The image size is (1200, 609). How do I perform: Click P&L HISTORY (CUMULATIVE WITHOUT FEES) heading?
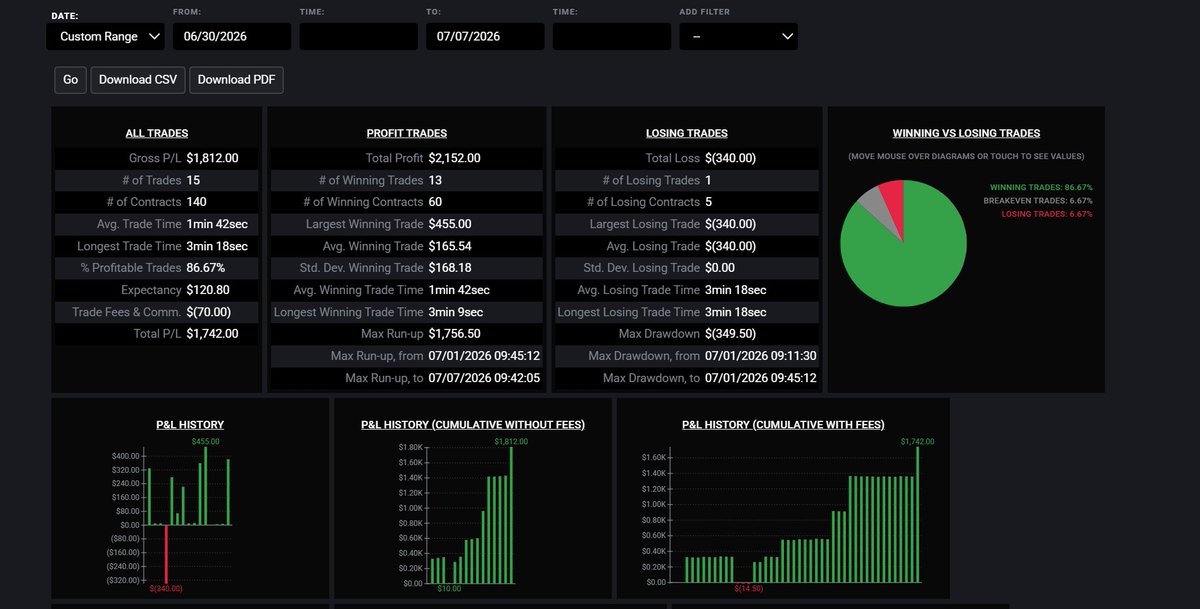tap(473, 425)
